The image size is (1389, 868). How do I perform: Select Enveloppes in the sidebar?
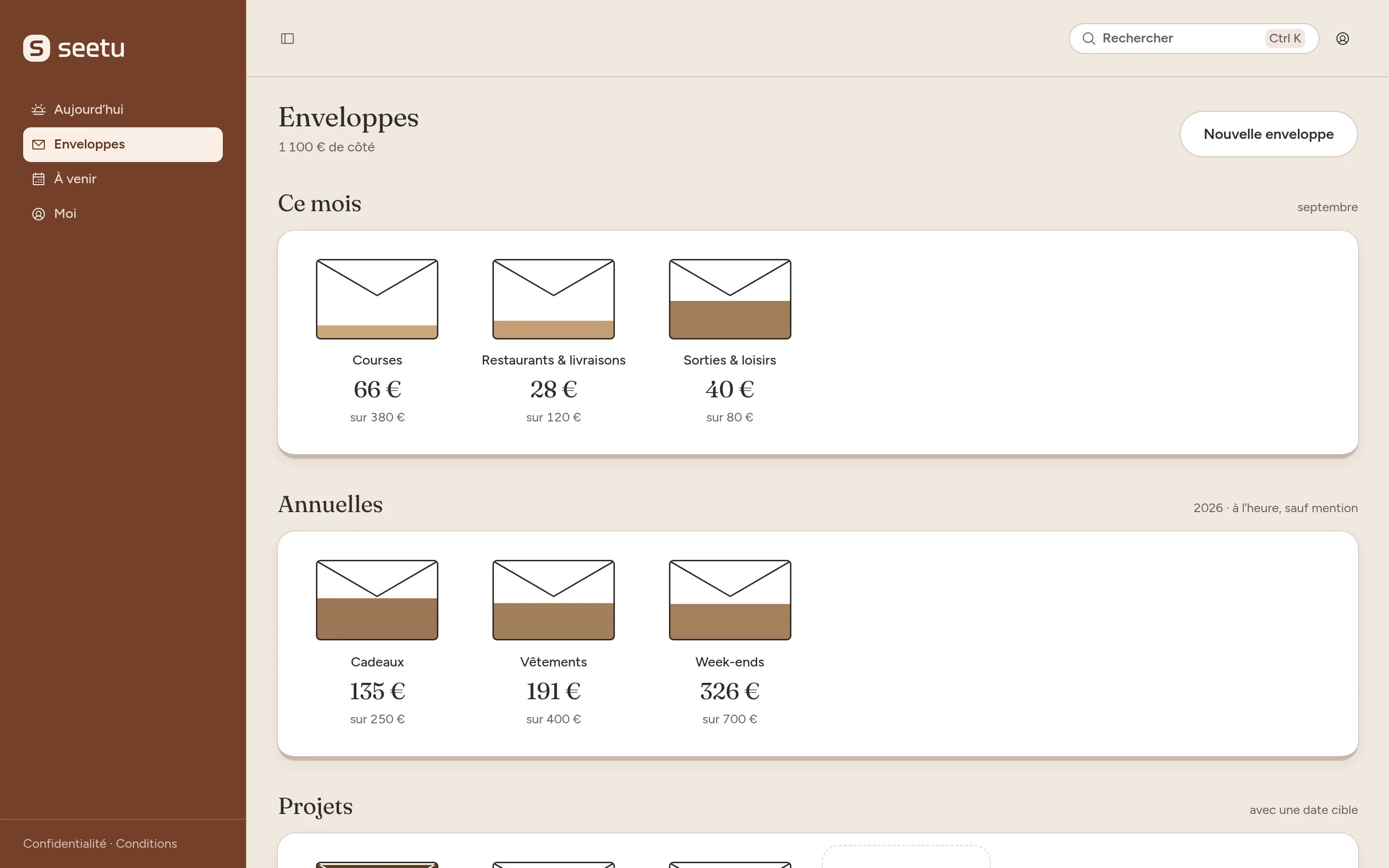click(x=123, y=145)
